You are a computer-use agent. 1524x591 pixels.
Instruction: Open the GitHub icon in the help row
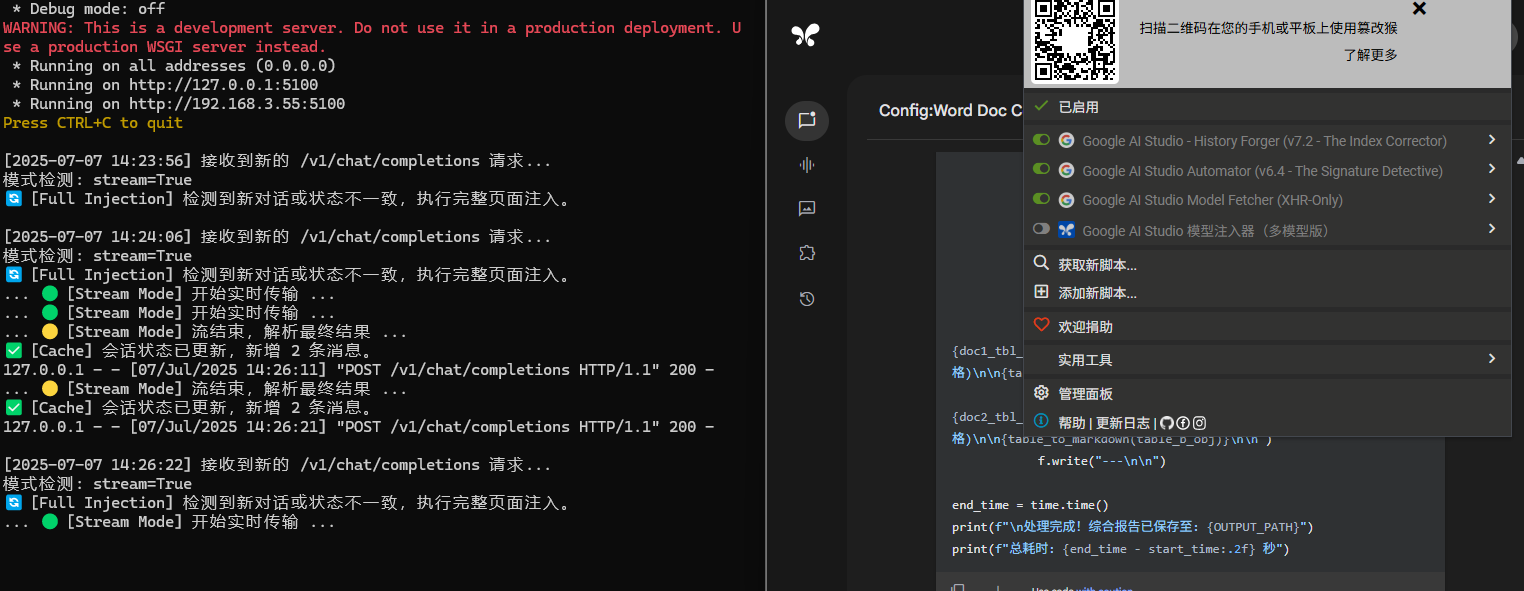click(1167, 423)
